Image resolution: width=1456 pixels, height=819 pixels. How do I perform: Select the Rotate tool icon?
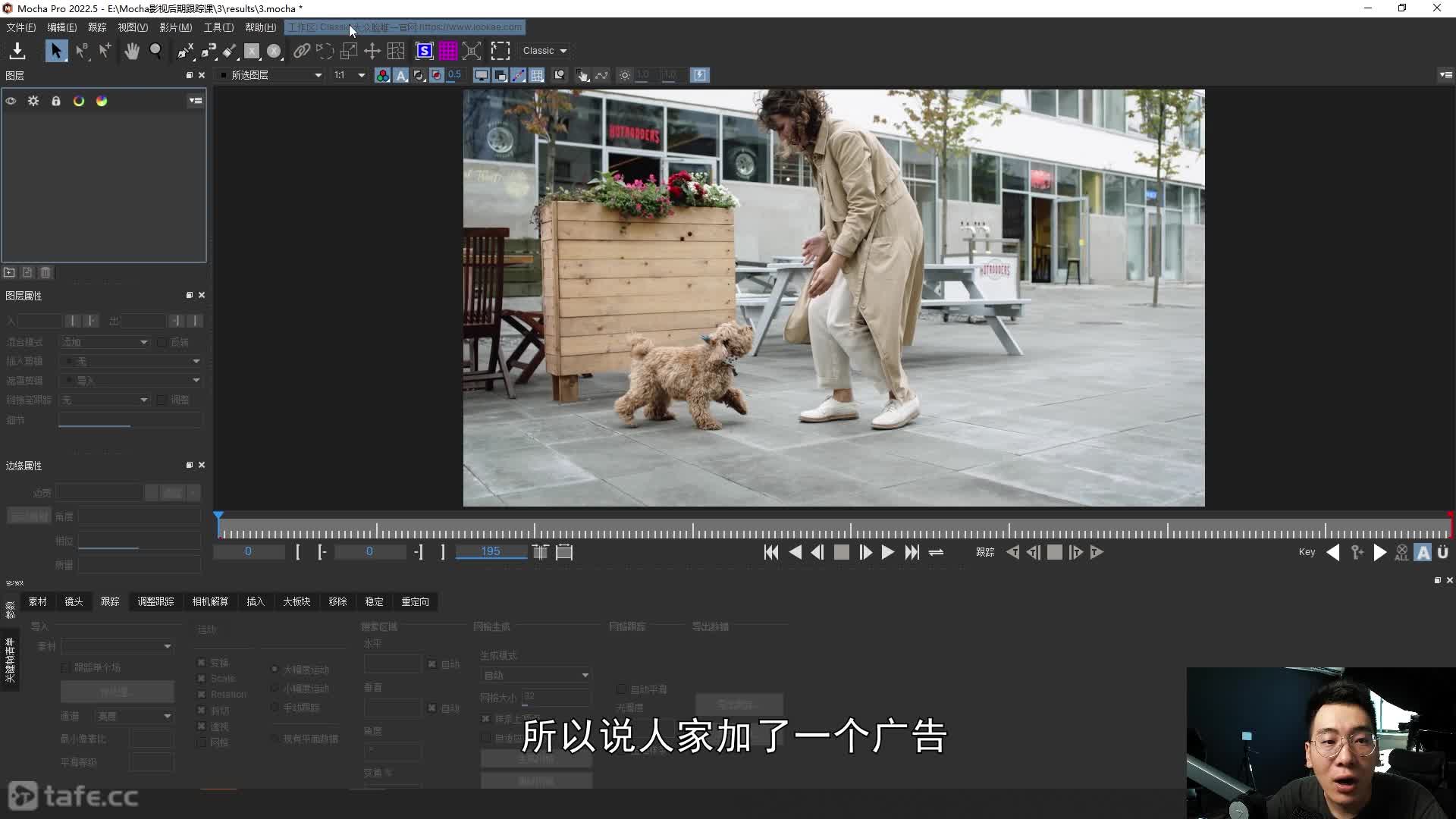pos(325,51)
